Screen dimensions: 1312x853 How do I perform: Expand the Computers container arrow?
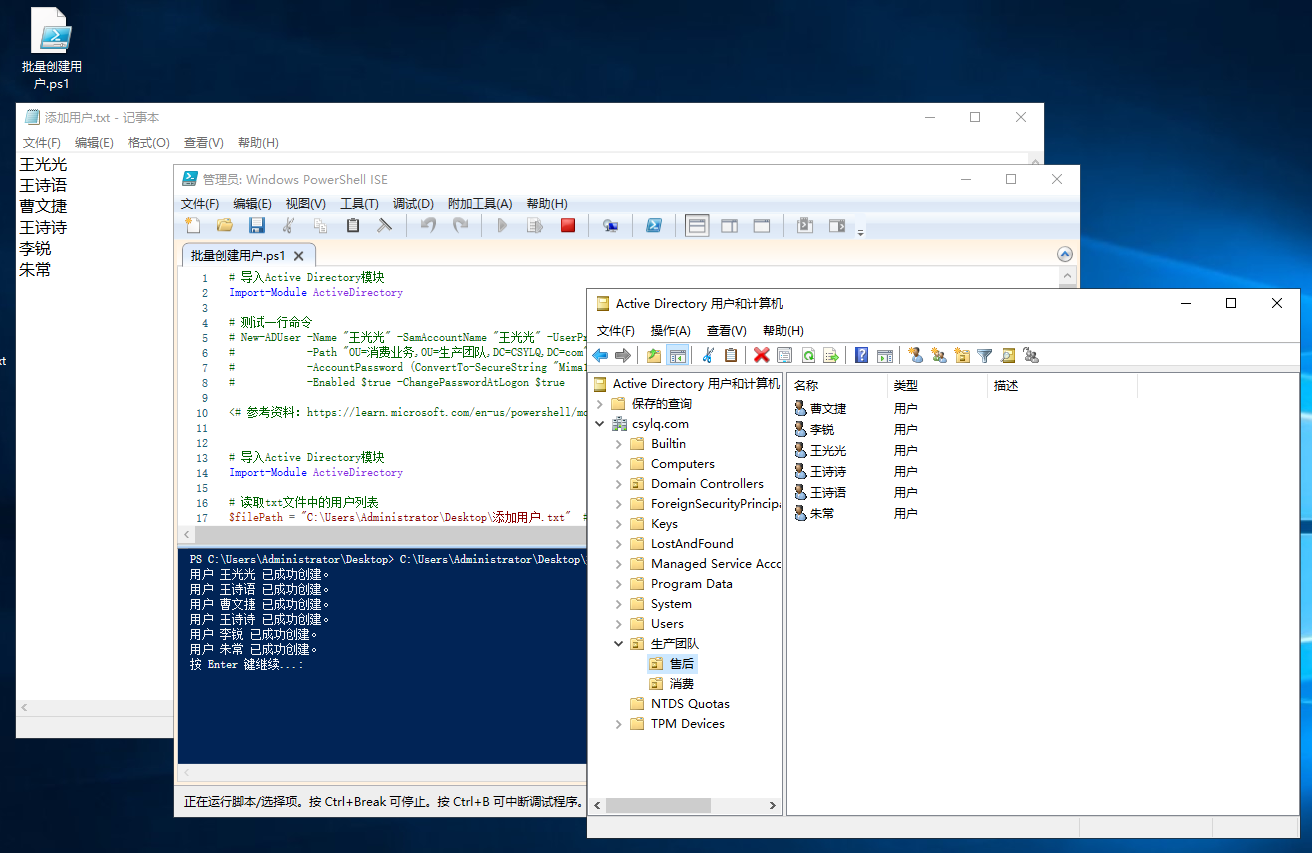619,464
